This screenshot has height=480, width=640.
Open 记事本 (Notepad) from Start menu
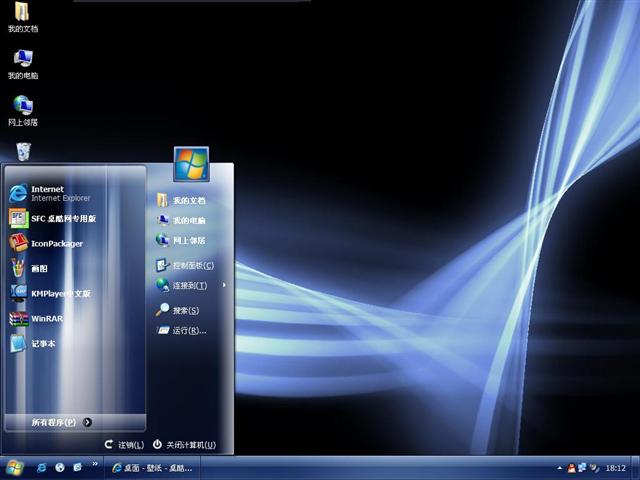(x=76, y=343)
